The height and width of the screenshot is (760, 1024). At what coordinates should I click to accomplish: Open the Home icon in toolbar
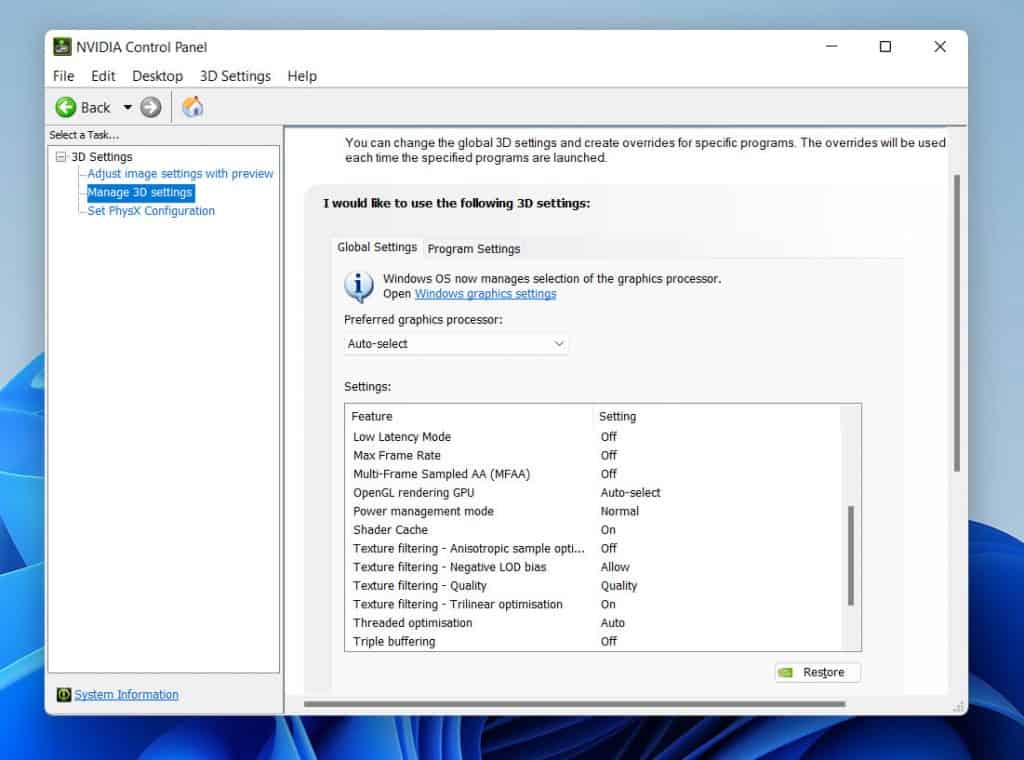coord(193,106)
